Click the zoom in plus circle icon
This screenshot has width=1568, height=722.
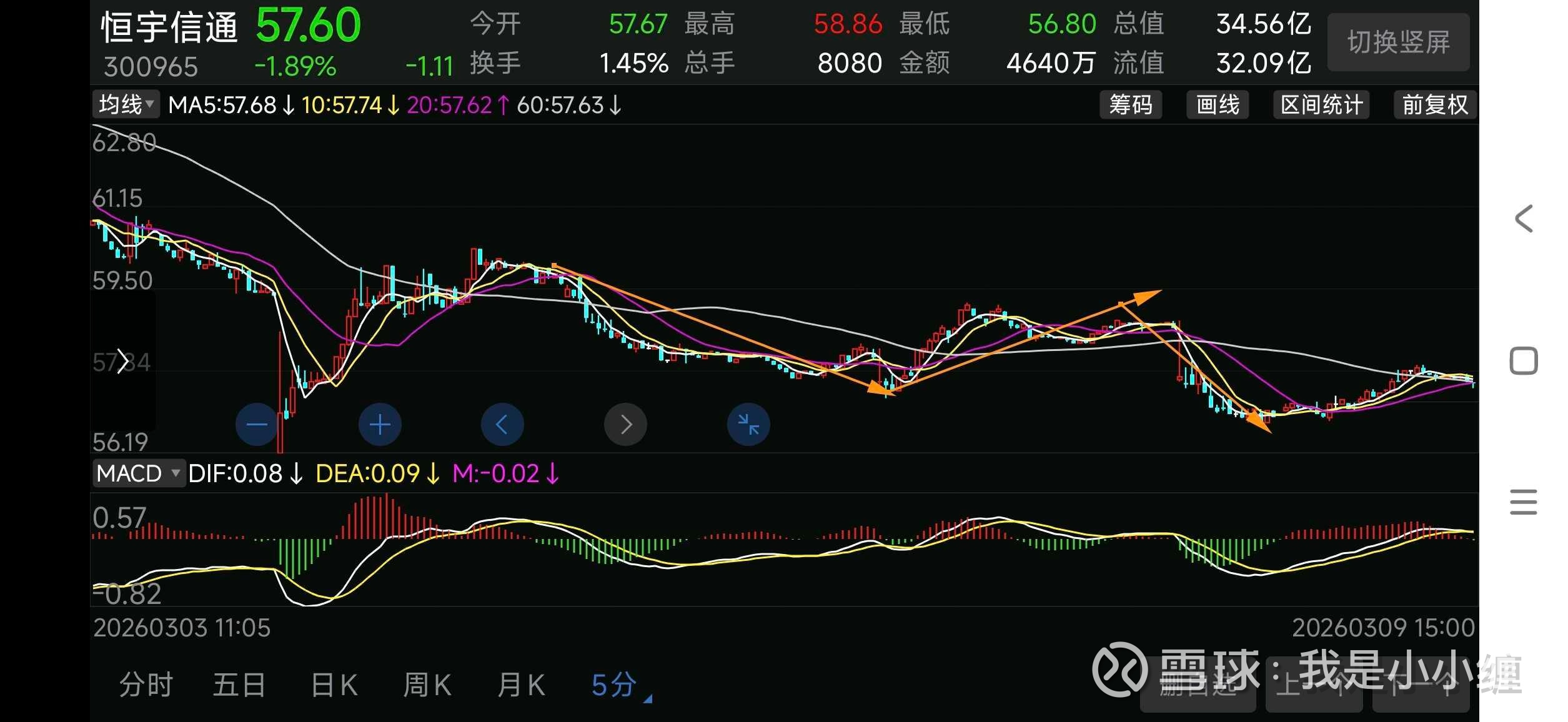(380, 425)
